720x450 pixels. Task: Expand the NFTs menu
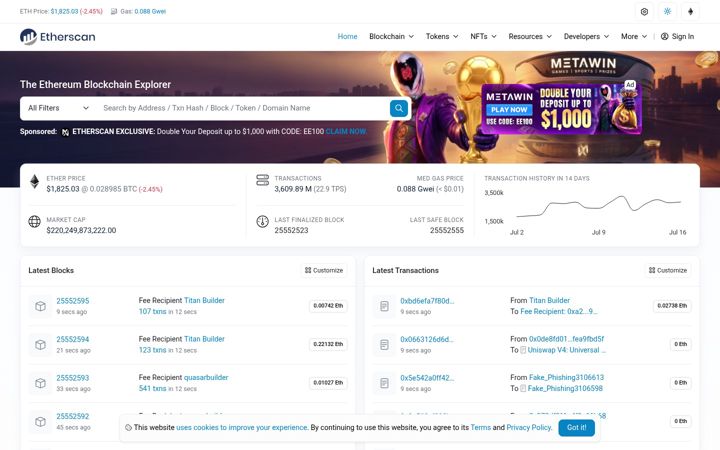tap(483, 36)
